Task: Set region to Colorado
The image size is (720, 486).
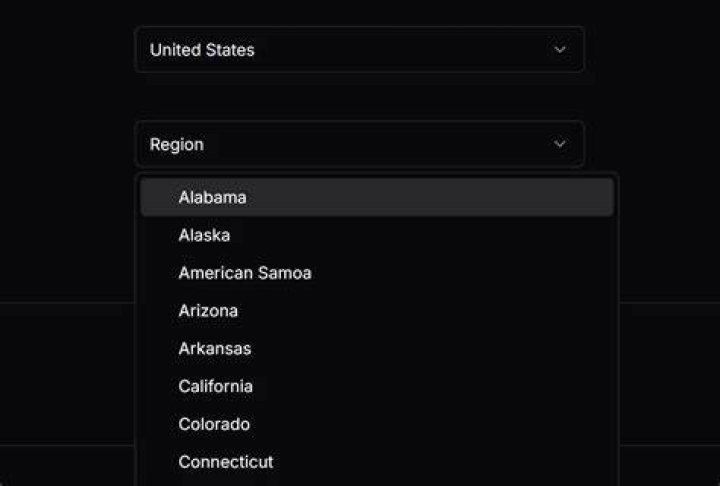Action: (x=377, y=424)
